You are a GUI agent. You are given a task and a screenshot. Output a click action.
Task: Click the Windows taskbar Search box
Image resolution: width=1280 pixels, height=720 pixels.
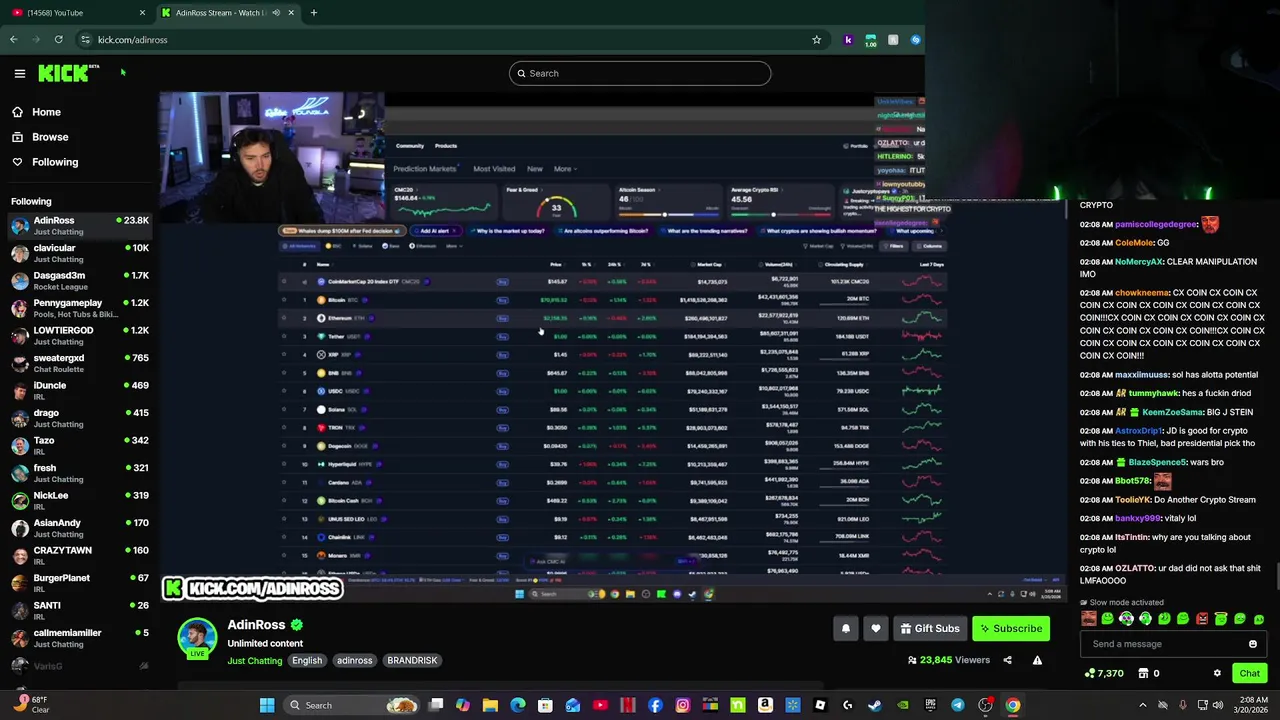pyautogui.click(x=351, y=705)
